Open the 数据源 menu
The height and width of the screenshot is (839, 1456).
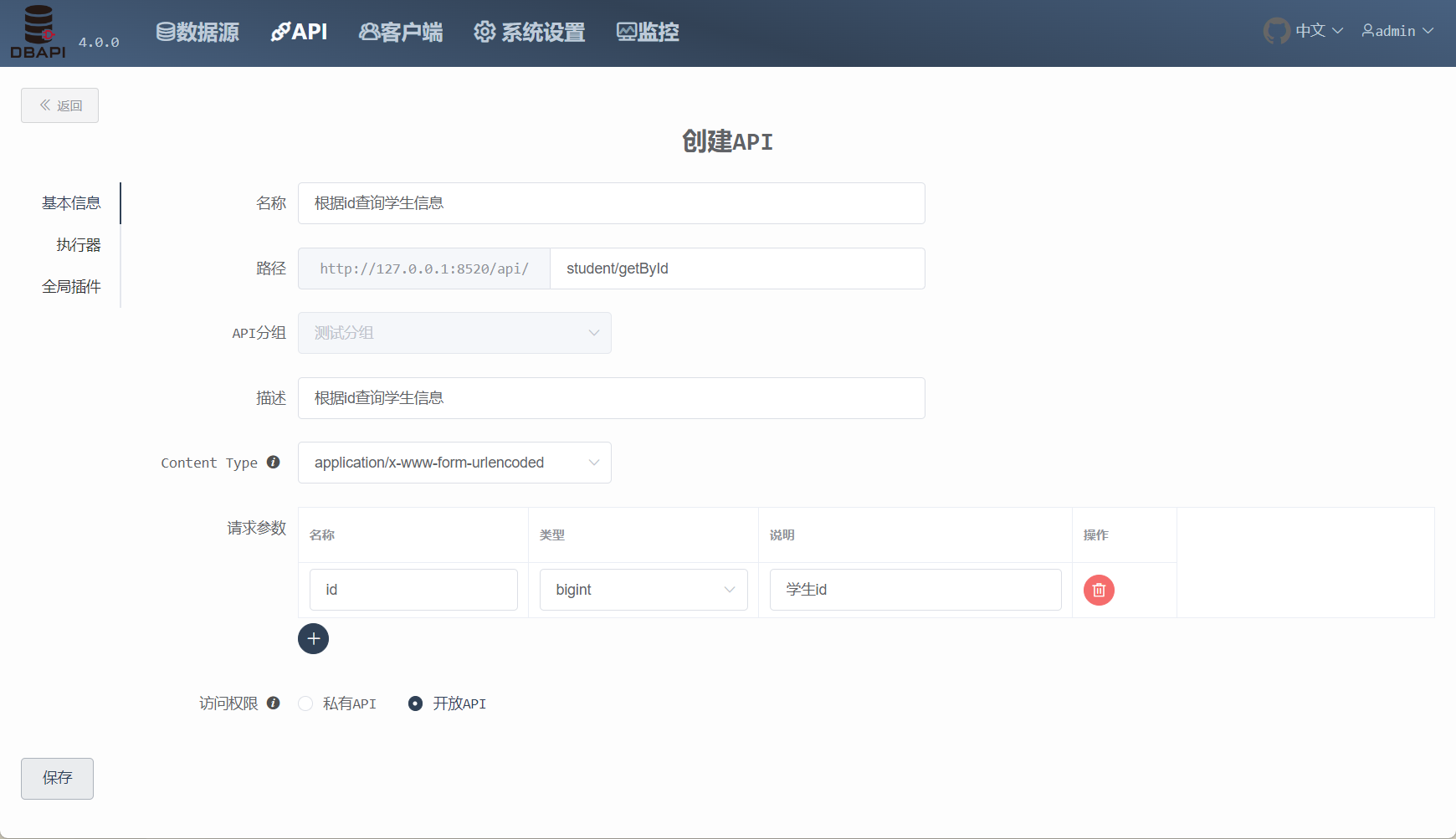point(197,32)
